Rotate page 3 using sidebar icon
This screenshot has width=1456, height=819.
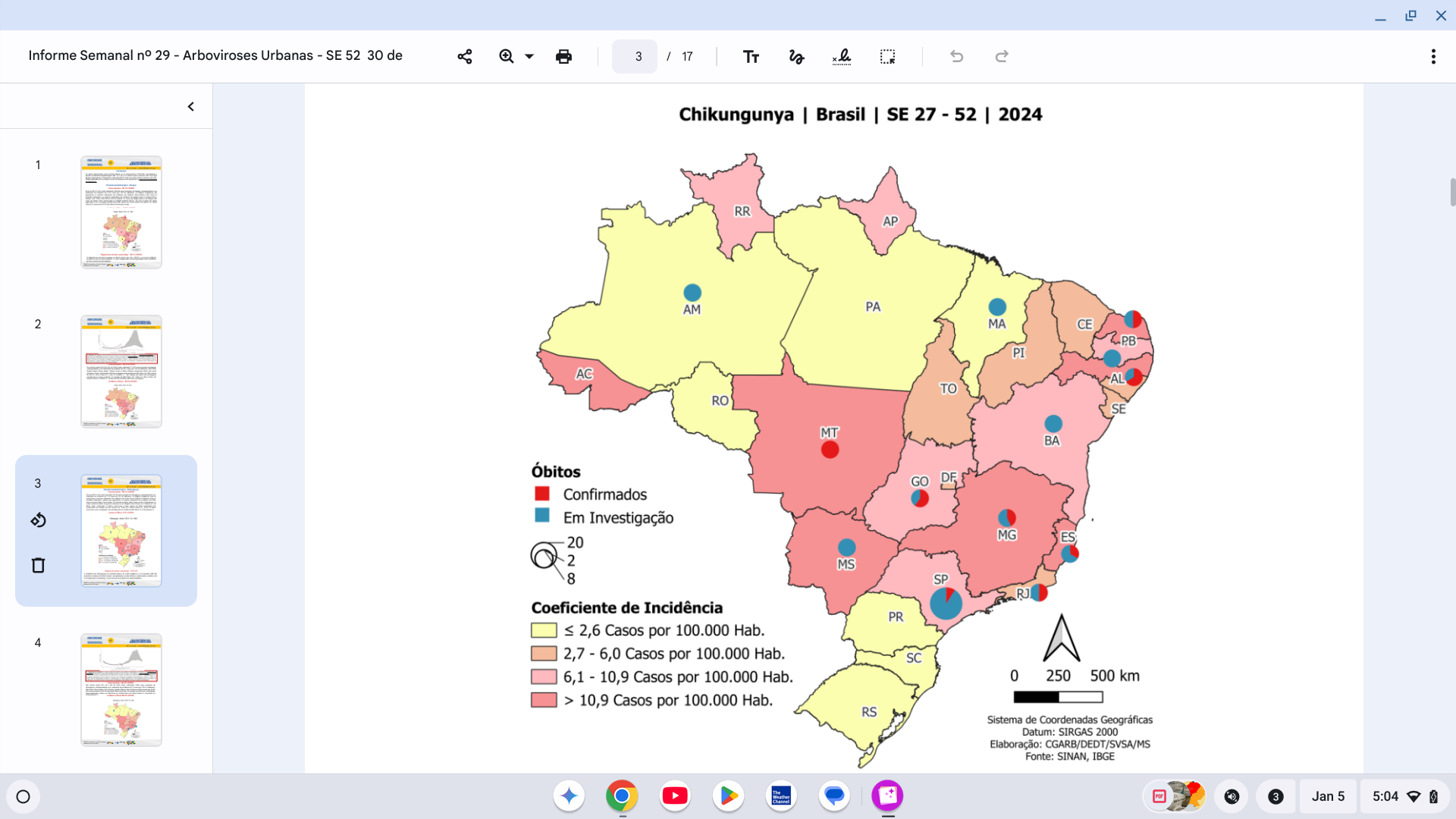point(39,520)
